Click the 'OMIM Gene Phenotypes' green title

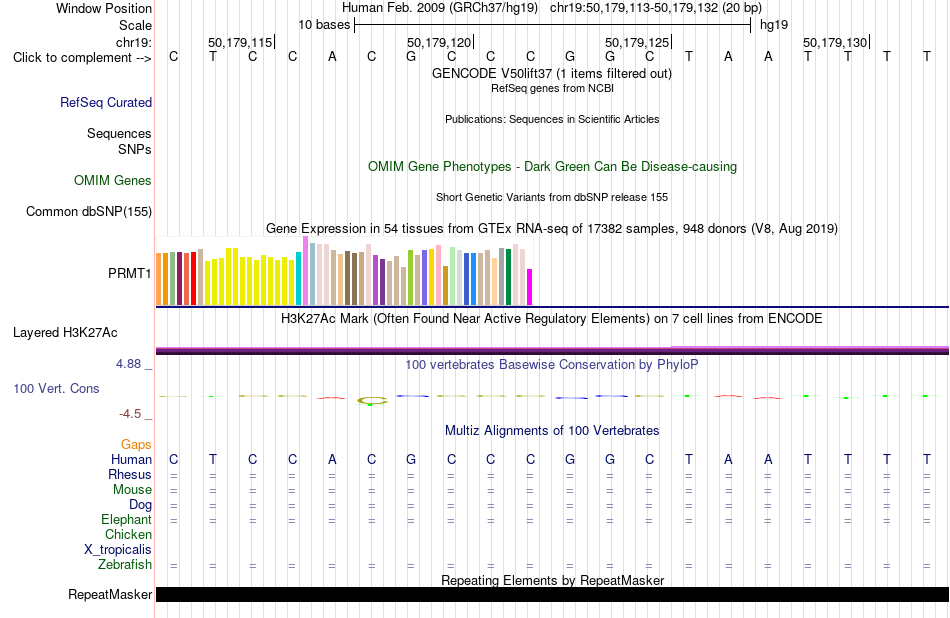pyautogui.click(x=552, y=167)
